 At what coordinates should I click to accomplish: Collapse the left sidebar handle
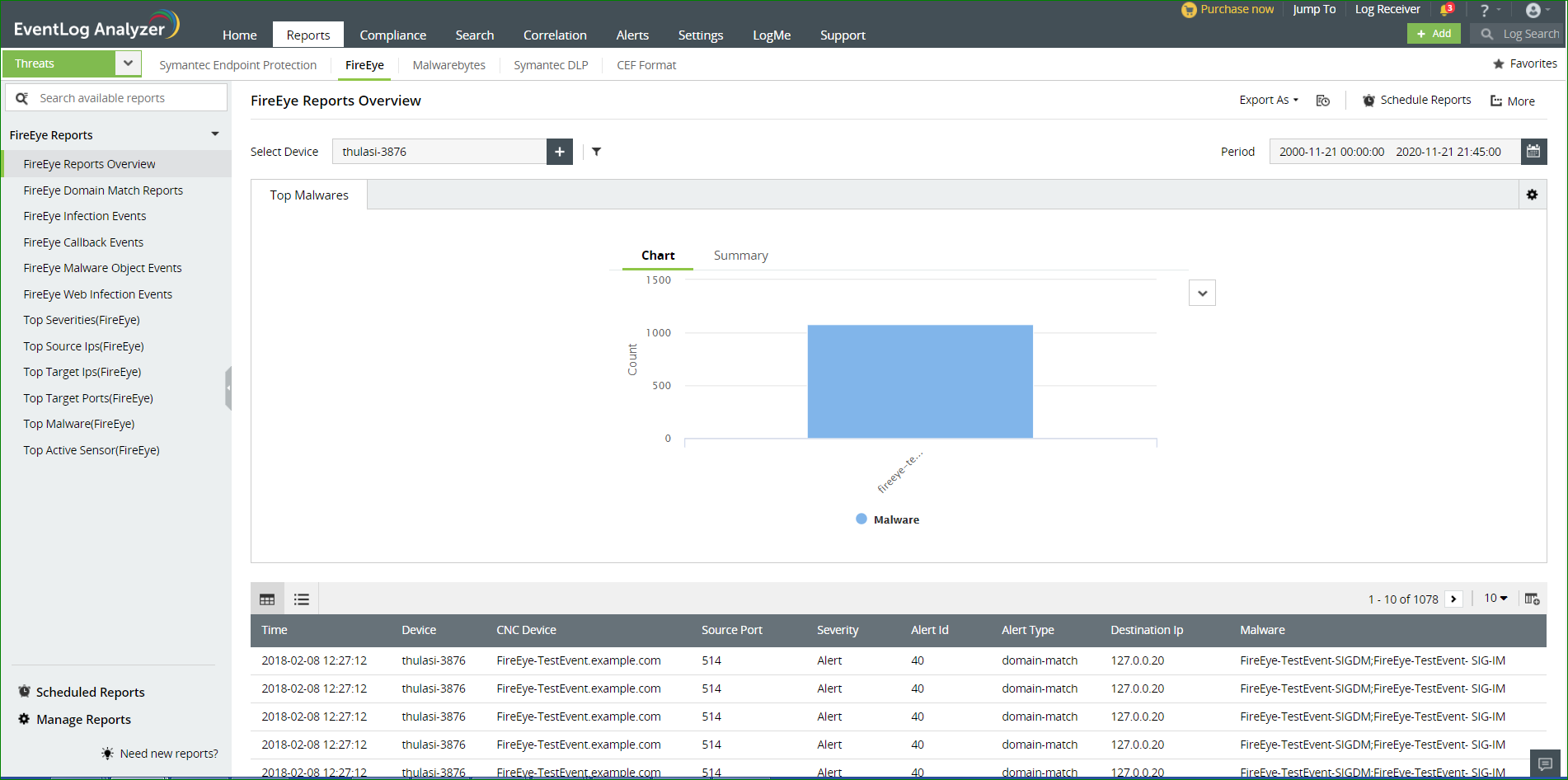[x=228, y=388]
